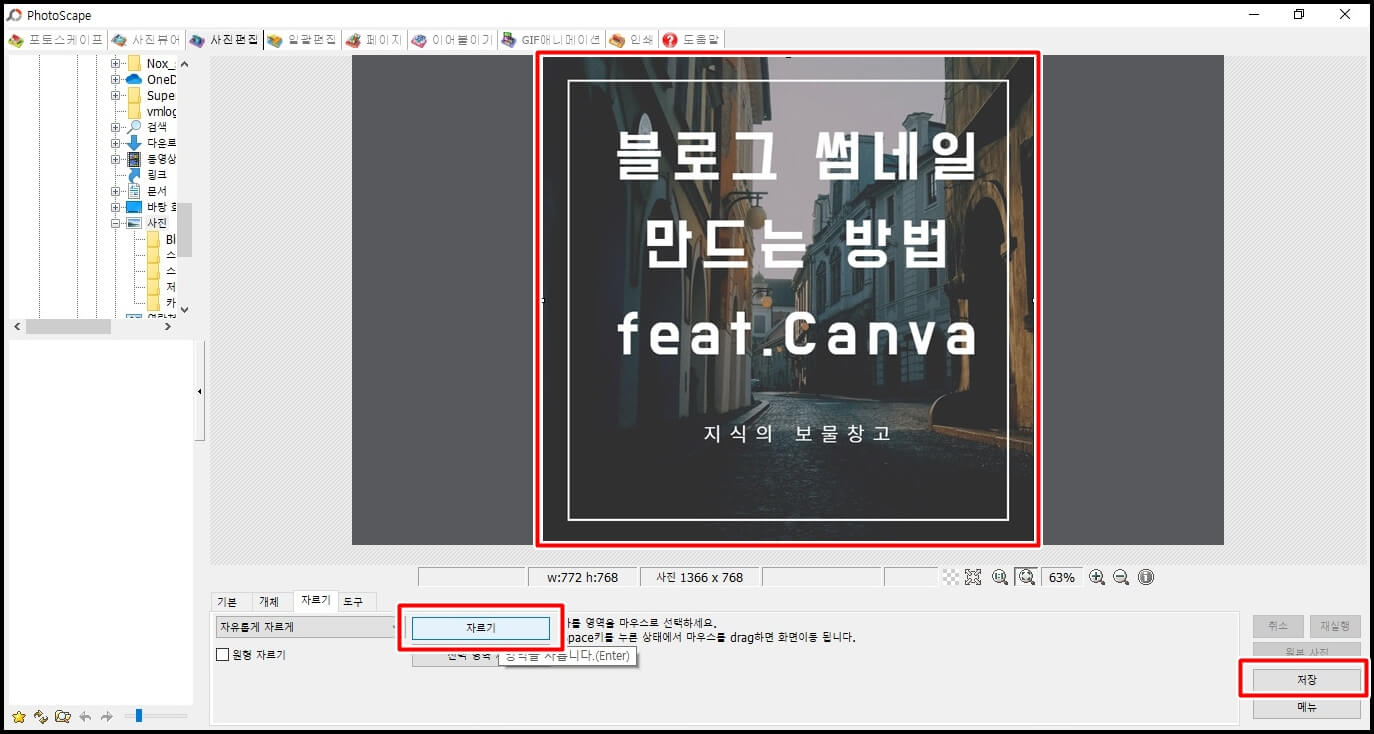Select the 자르기 crop tab

pos(315,600)
